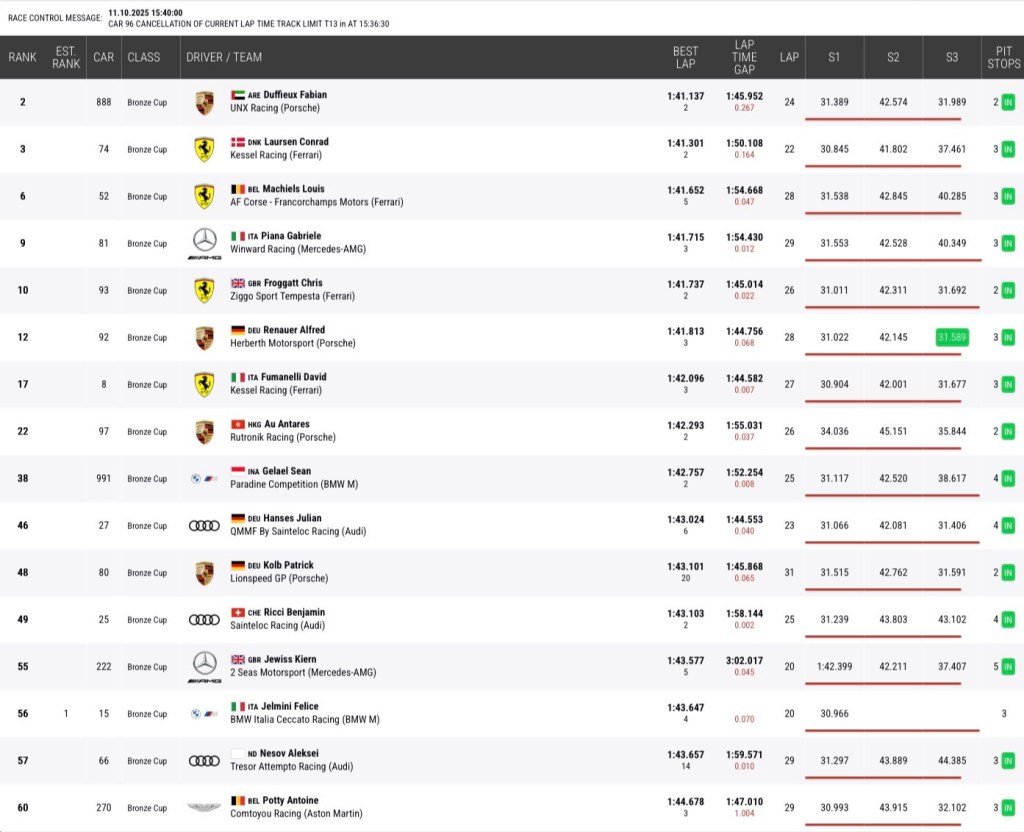
Task: Click team name Winward Racing (Mercedes-AMG)
Action: tap(298, 249)
